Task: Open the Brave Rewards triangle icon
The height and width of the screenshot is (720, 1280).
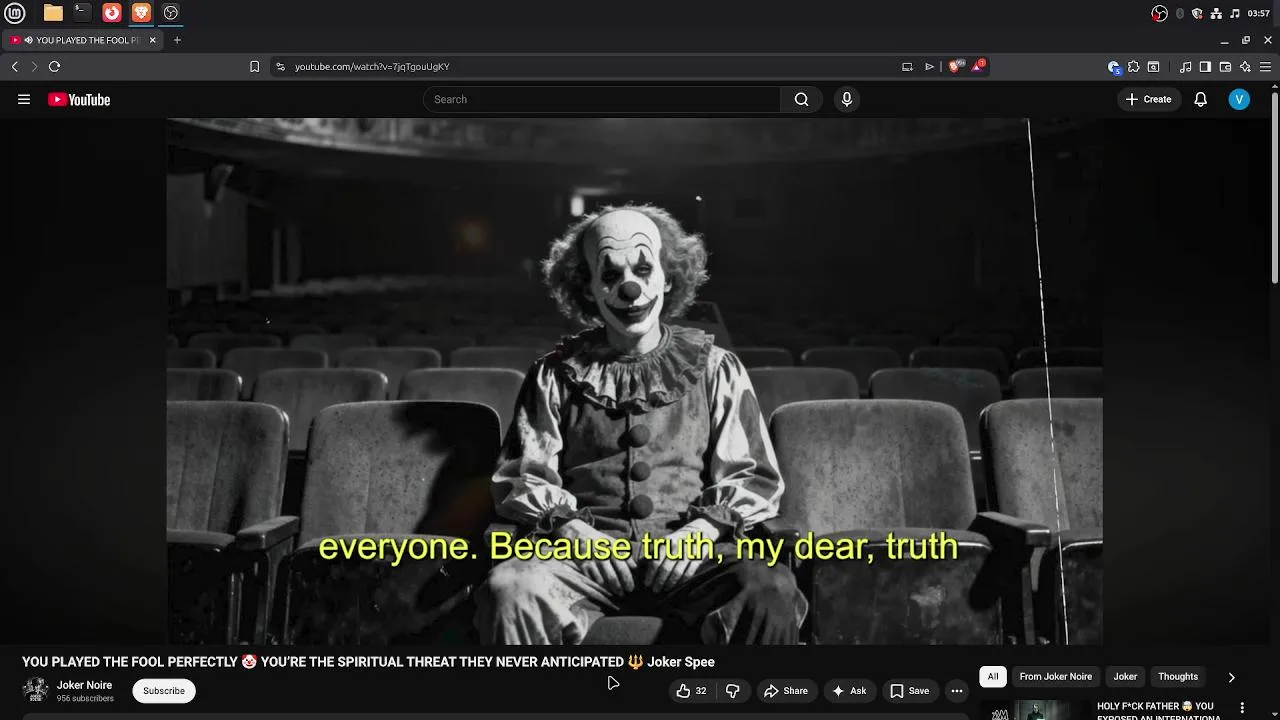Action: tap(978, 66)
